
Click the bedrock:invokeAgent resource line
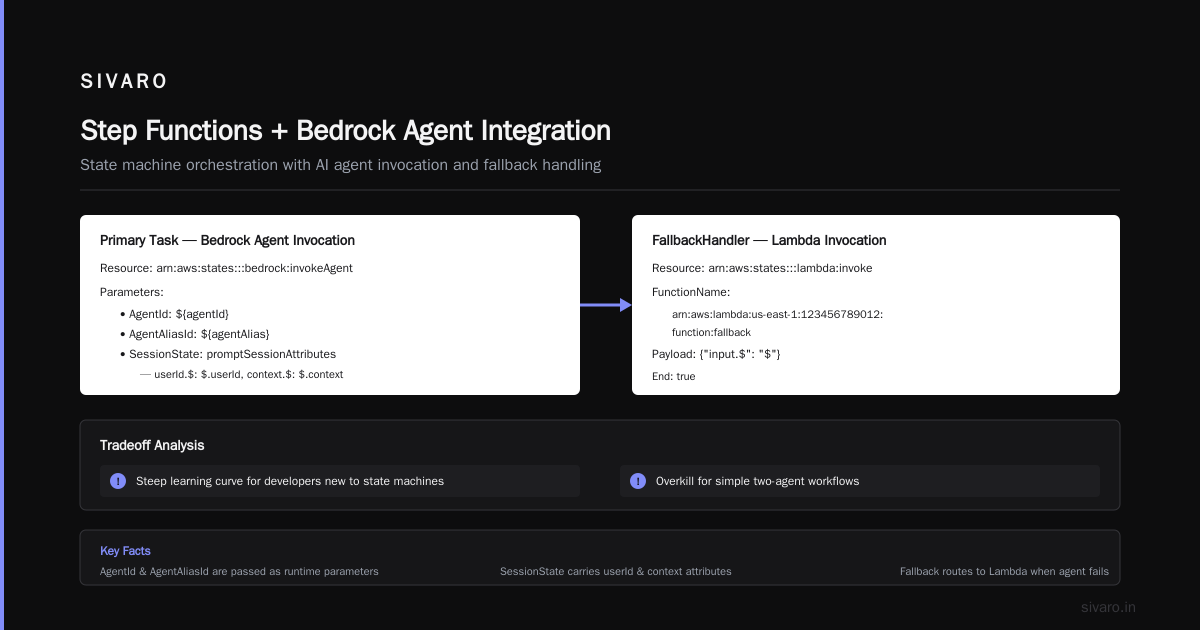(226, 268)
